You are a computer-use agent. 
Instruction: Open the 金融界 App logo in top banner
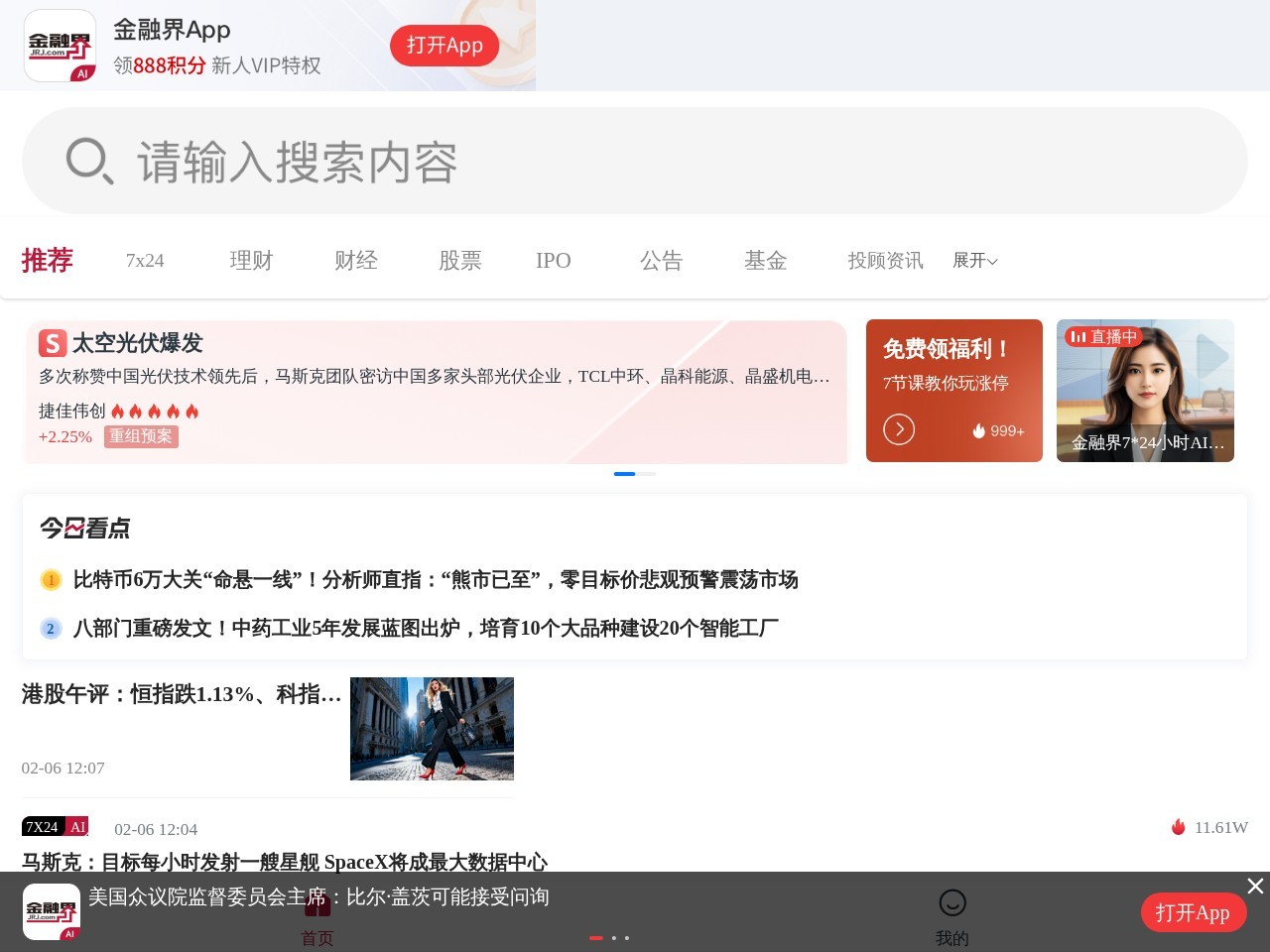(60, 46)
